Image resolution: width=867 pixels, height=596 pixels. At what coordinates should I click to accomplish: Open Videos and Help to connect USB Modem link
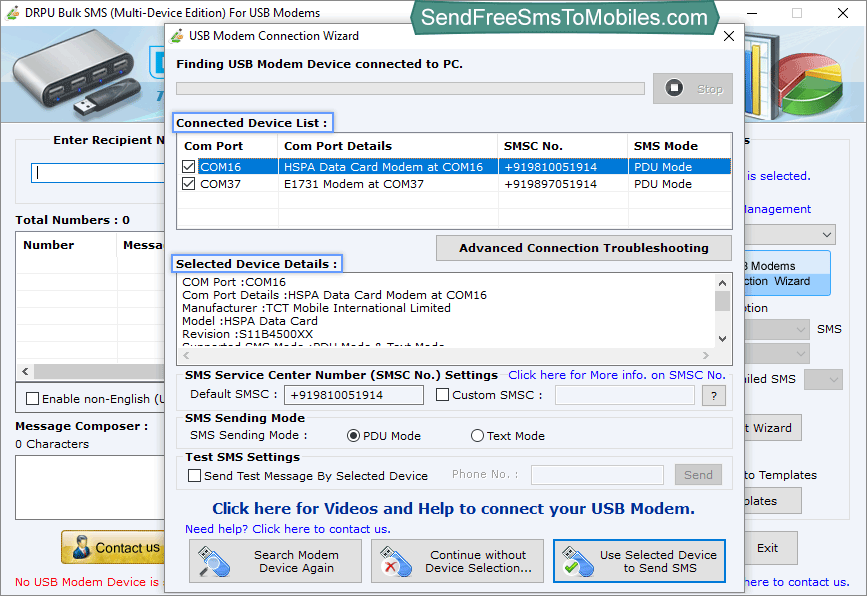(453, 509)
